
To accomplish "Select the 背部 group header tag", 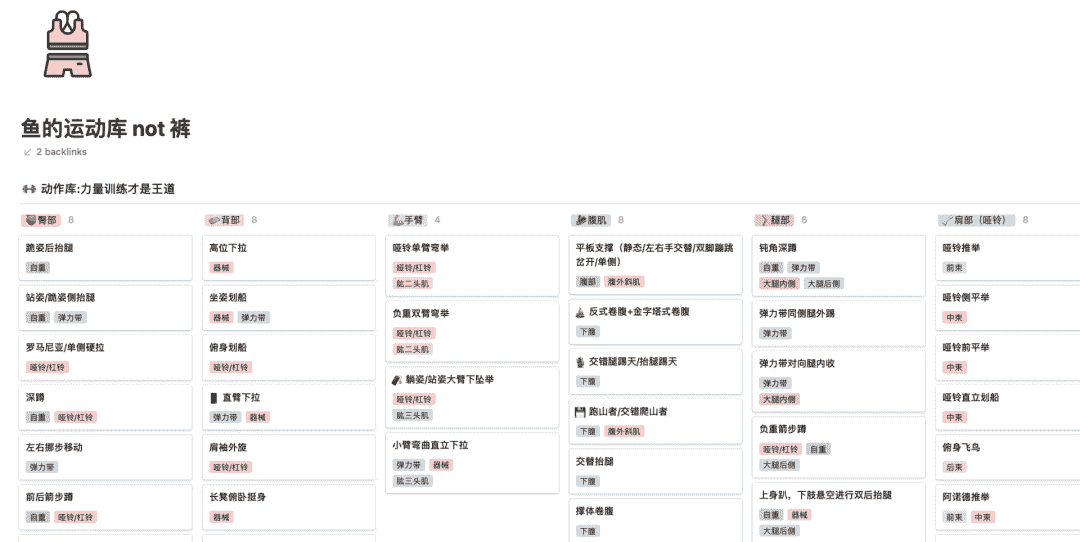I will (x=224, y=220).
